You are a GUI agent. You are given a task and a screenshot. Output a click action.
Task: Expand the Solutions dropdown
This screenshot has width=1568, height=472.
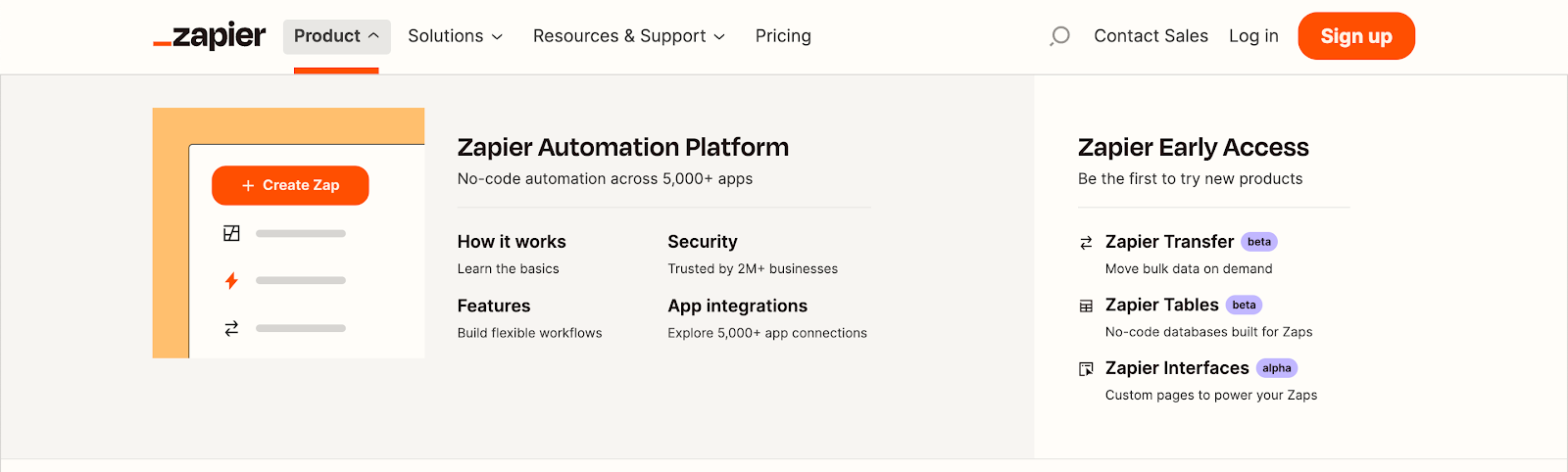pyautogui.click(x=455, y=36)
